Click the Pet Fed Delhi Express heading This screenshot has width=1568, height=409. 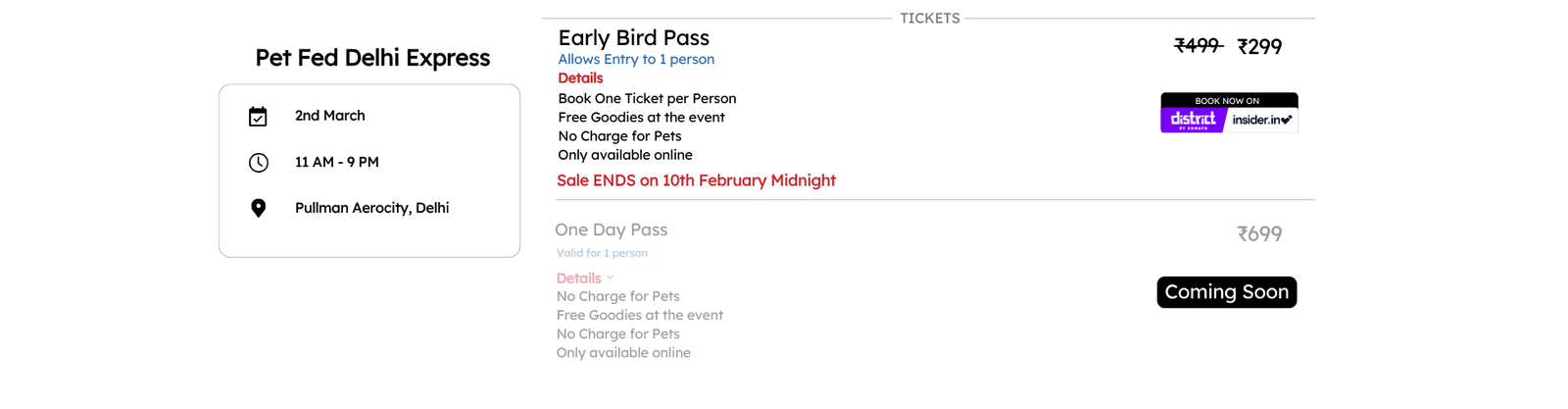[372, 58]
